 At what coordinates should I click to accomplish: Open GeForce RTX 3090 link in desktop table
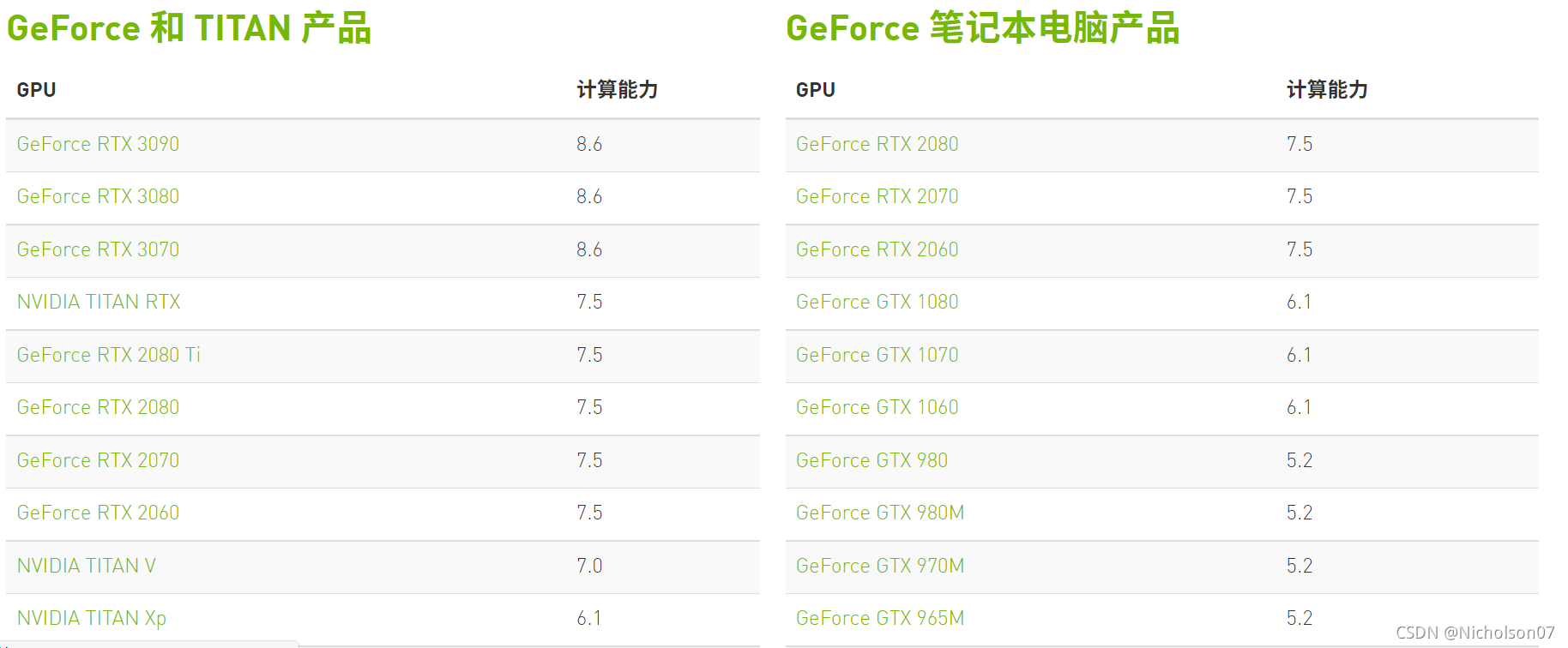click(x=98, y=144)
